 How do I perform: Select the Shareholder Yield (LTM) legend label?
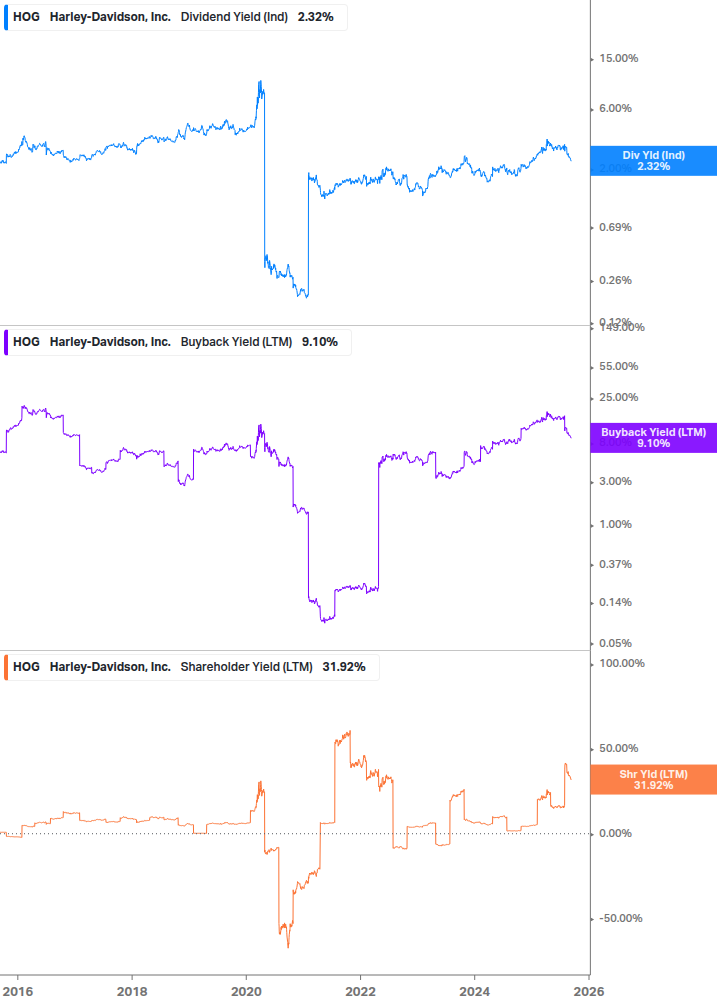click(x=246, y=667)
